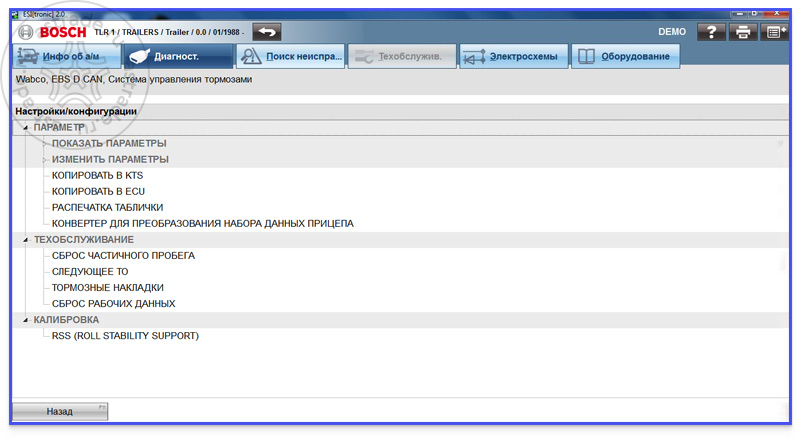Collapse the ПАРАМЕТР tree node
This screenshot has height=437, width=799.
click(x=25, y=128)
